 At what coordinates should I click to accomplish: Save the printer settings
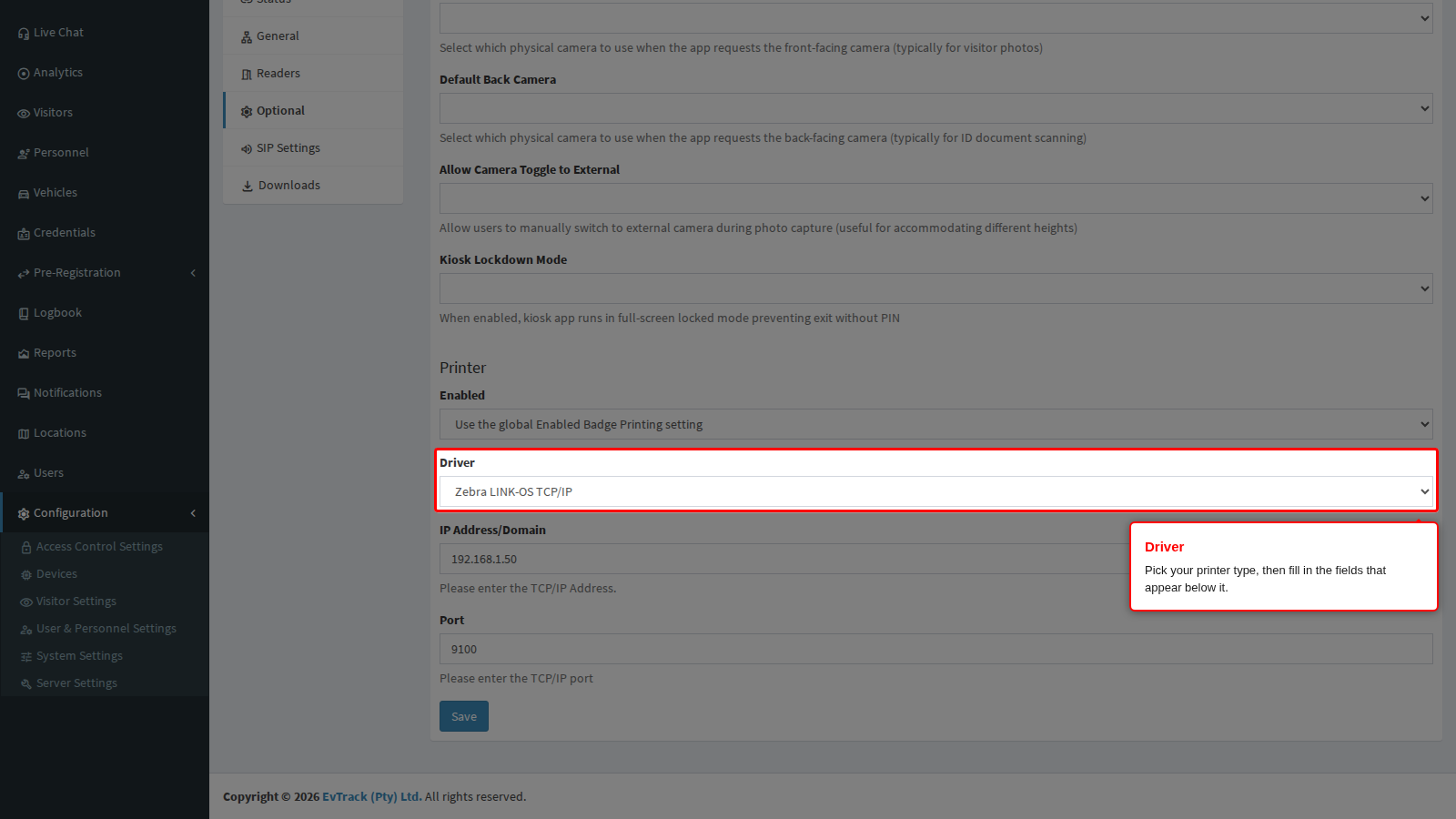coord(464,716)
